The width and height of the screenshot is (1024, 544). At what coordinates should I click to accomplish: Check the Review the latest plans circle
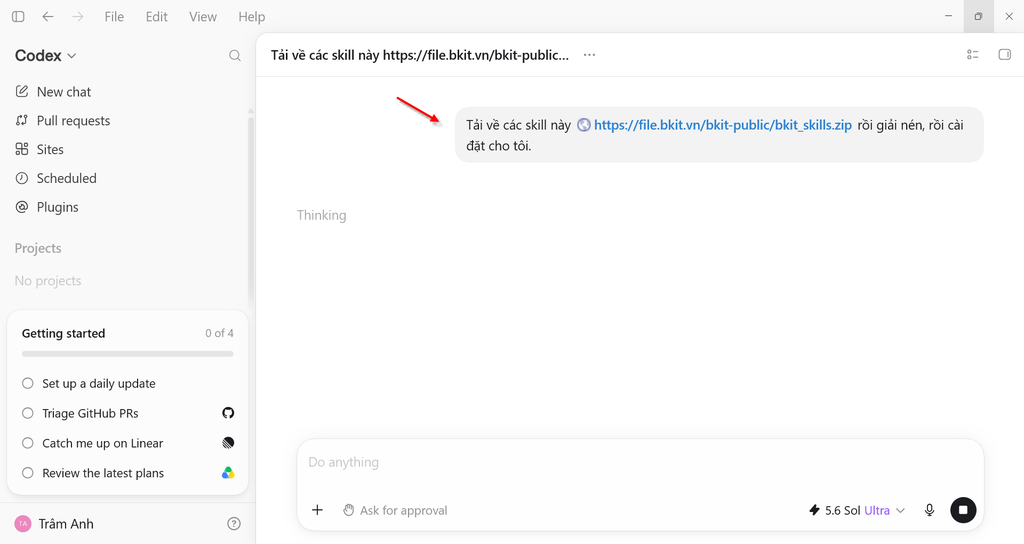point(27,473)
